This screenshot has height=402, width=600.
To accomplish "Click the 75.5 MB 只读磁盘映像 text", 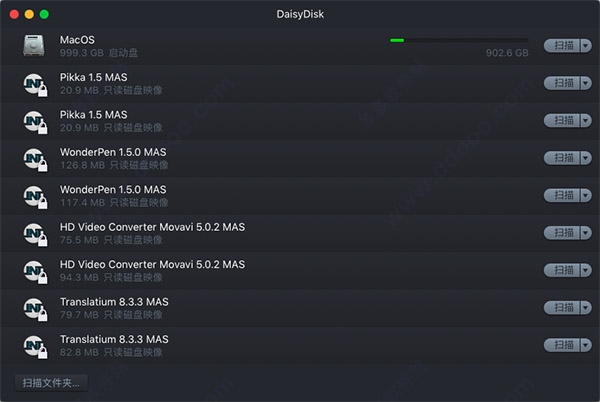I will [x=111, y=240].
